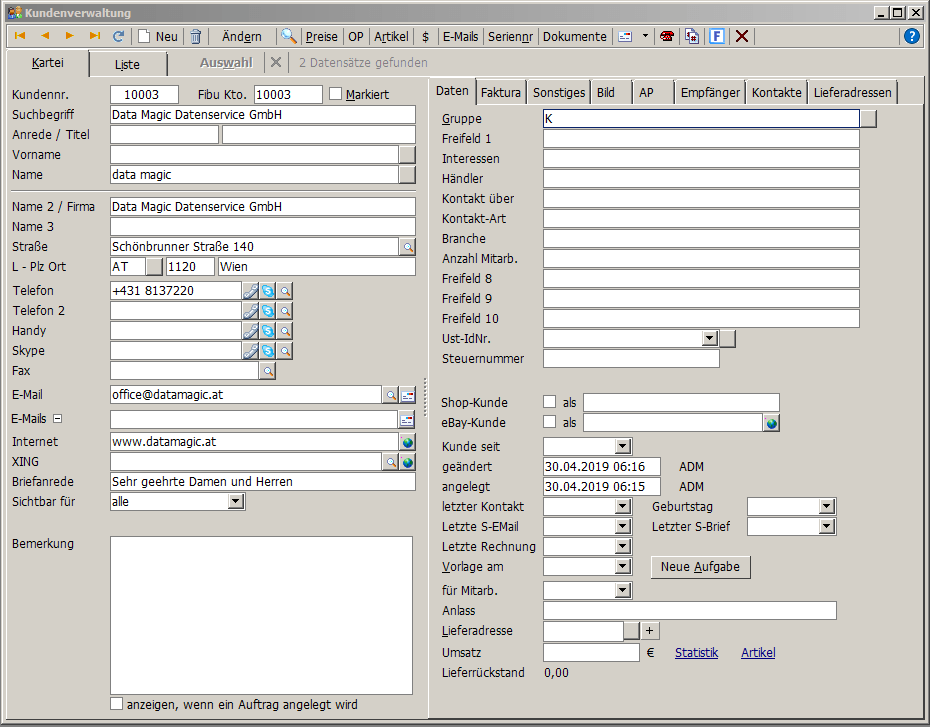Click globe icon beside XING field
This screenshot has width=930, height=727.
pos(407,462)
